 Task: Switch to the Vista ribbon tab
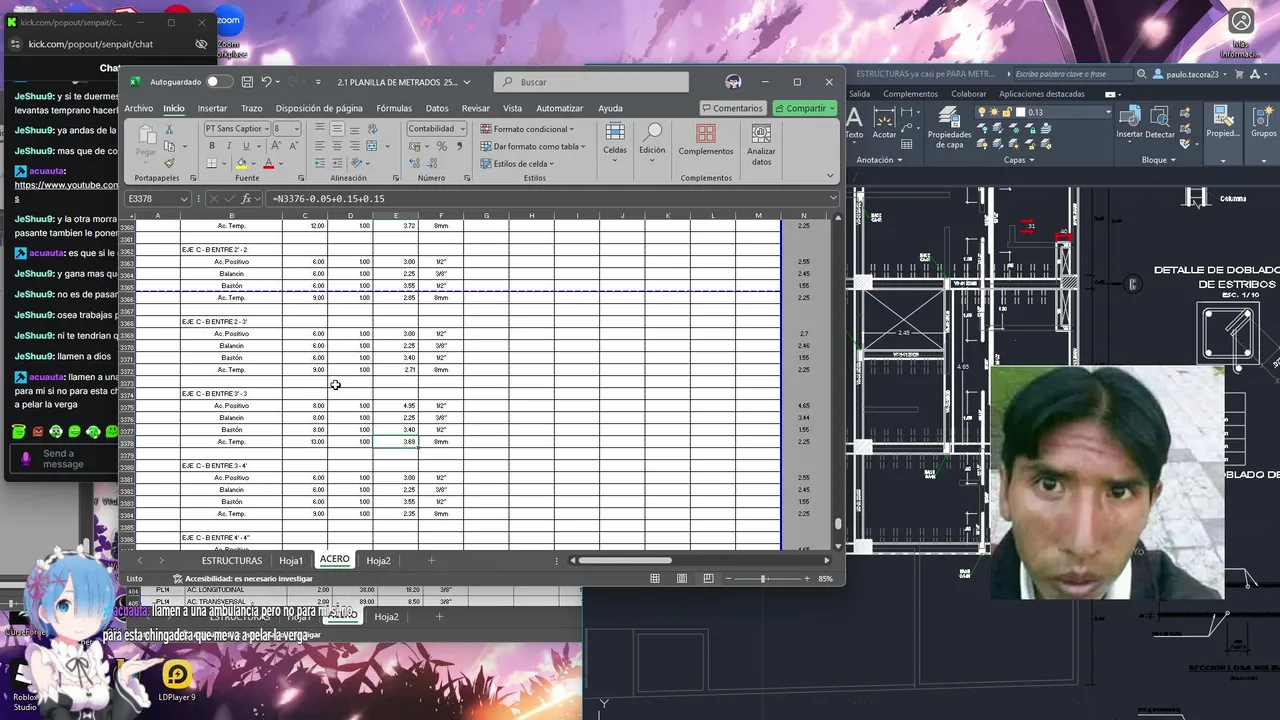point(512,108)
